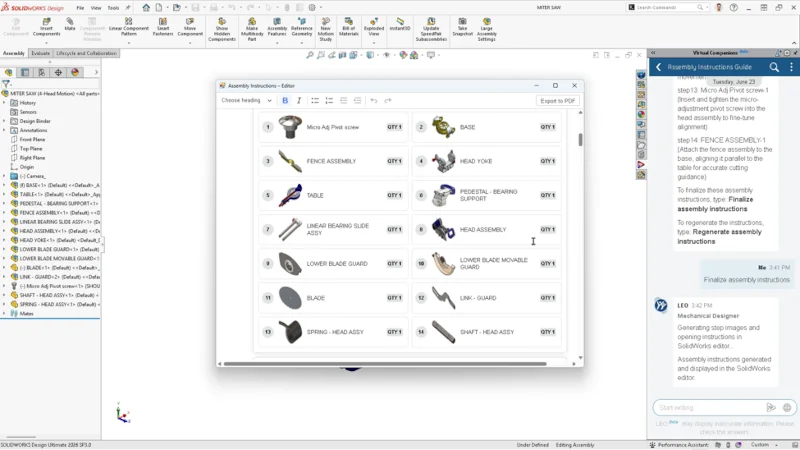Open Bill of Materials tool
The width and height of the screenshot is (800, 450).
[349, 27]
